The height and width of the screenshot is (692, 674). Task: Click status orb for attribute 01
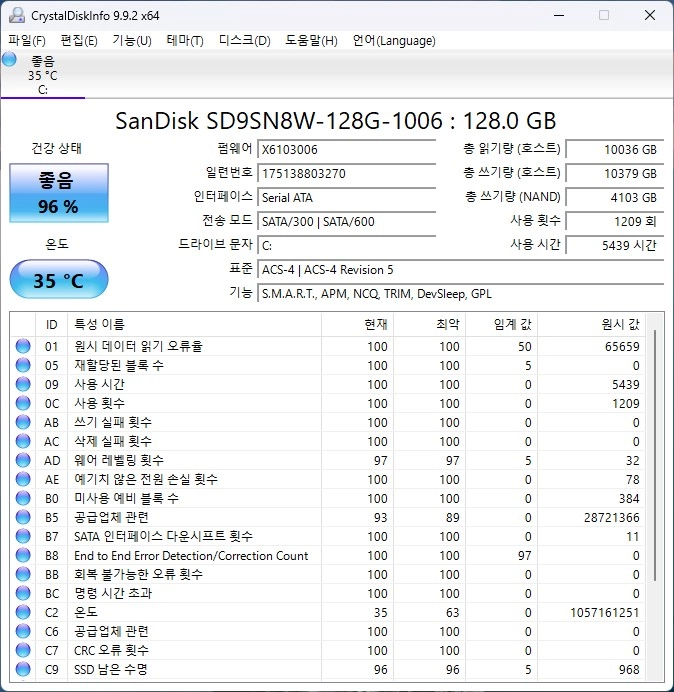23,346
